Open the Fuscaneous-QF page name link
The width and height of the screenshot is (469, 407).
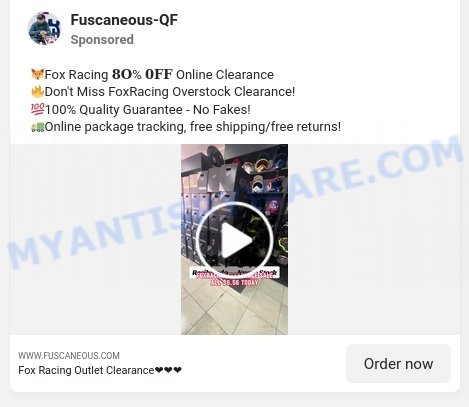tap(124, 20)
